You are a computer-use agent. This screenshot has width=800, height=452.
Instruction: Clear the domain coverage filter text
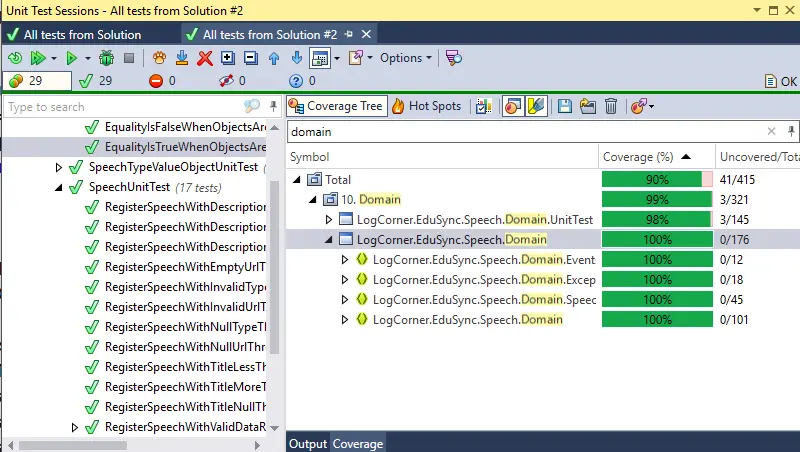[x=771, y=132]
